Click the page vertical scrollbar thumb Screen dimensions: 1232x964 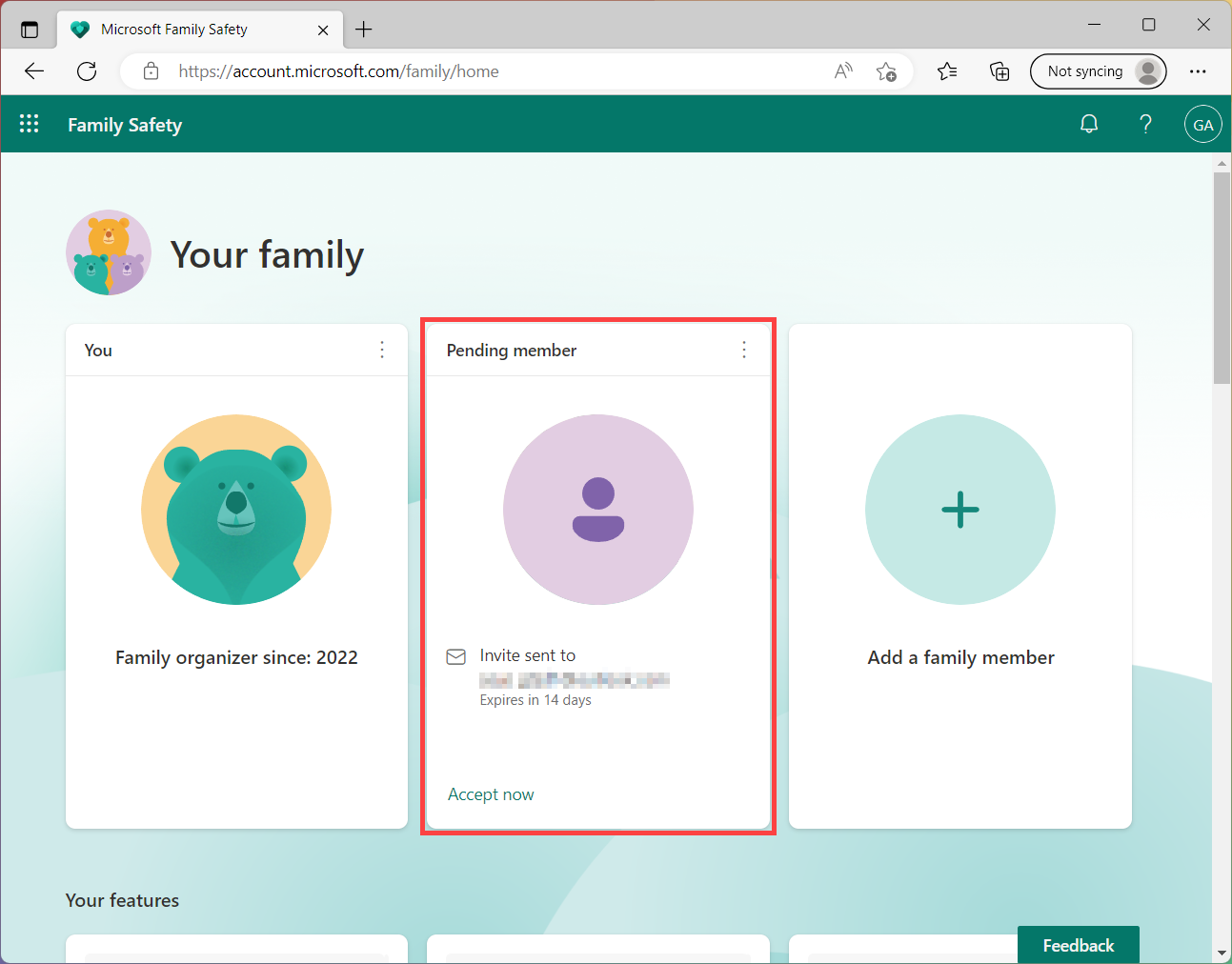[1222, 278]
